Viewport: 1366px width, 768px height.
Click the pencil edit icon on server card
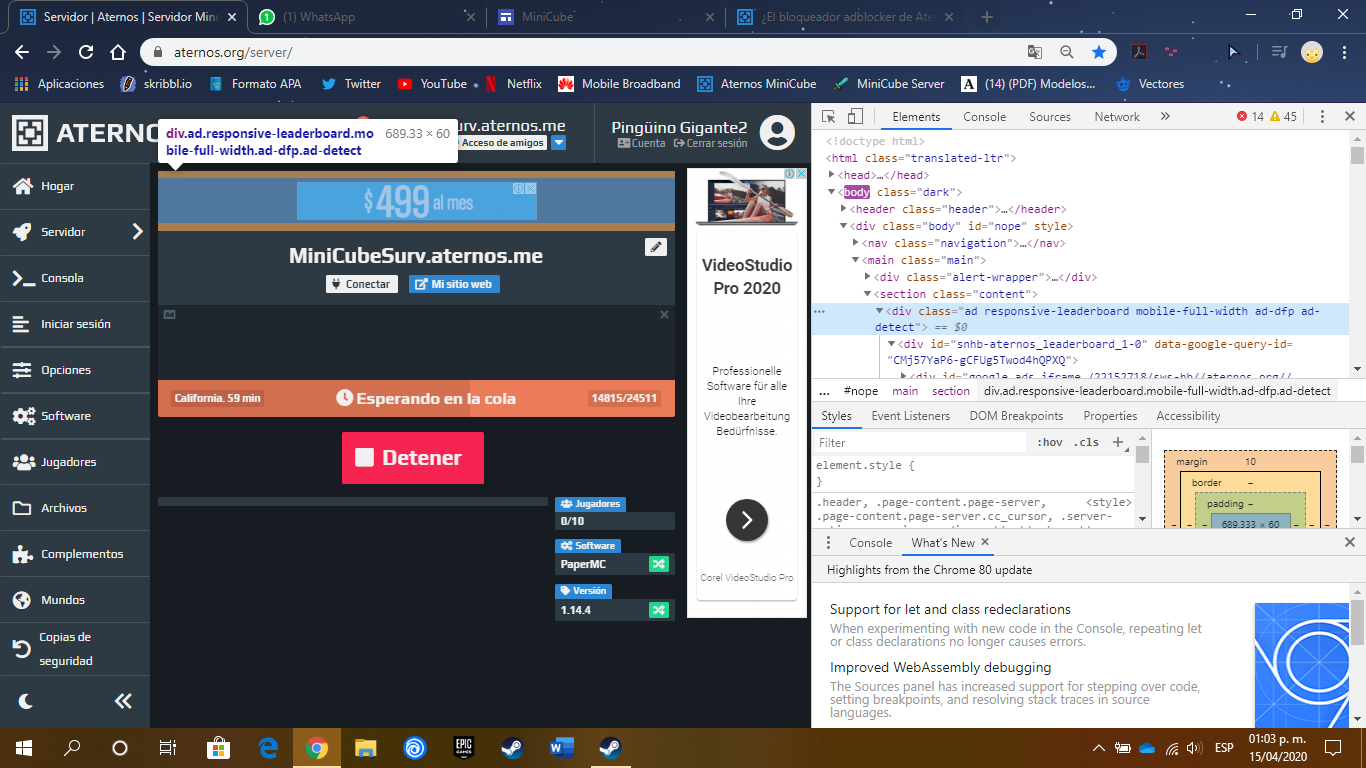pyautogui.click(x=656, y=246)
